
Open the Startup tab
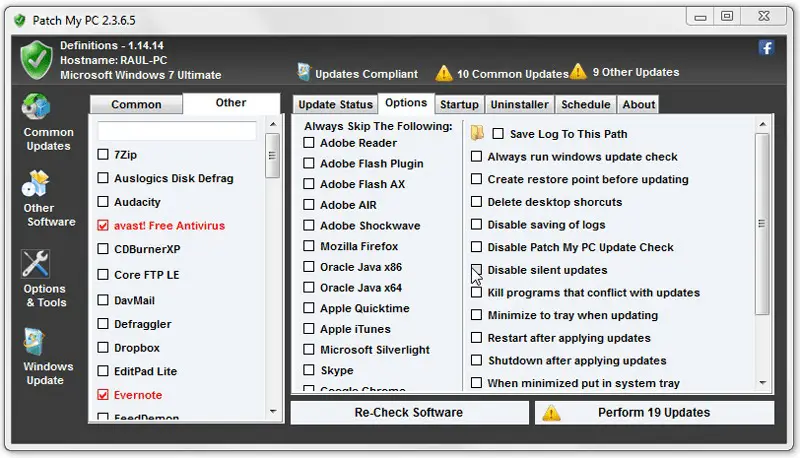click(459, 105)
